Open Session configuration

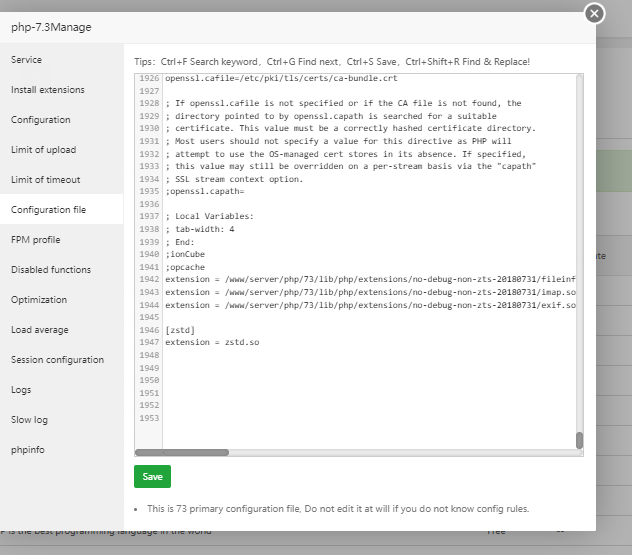pos(57,360)
